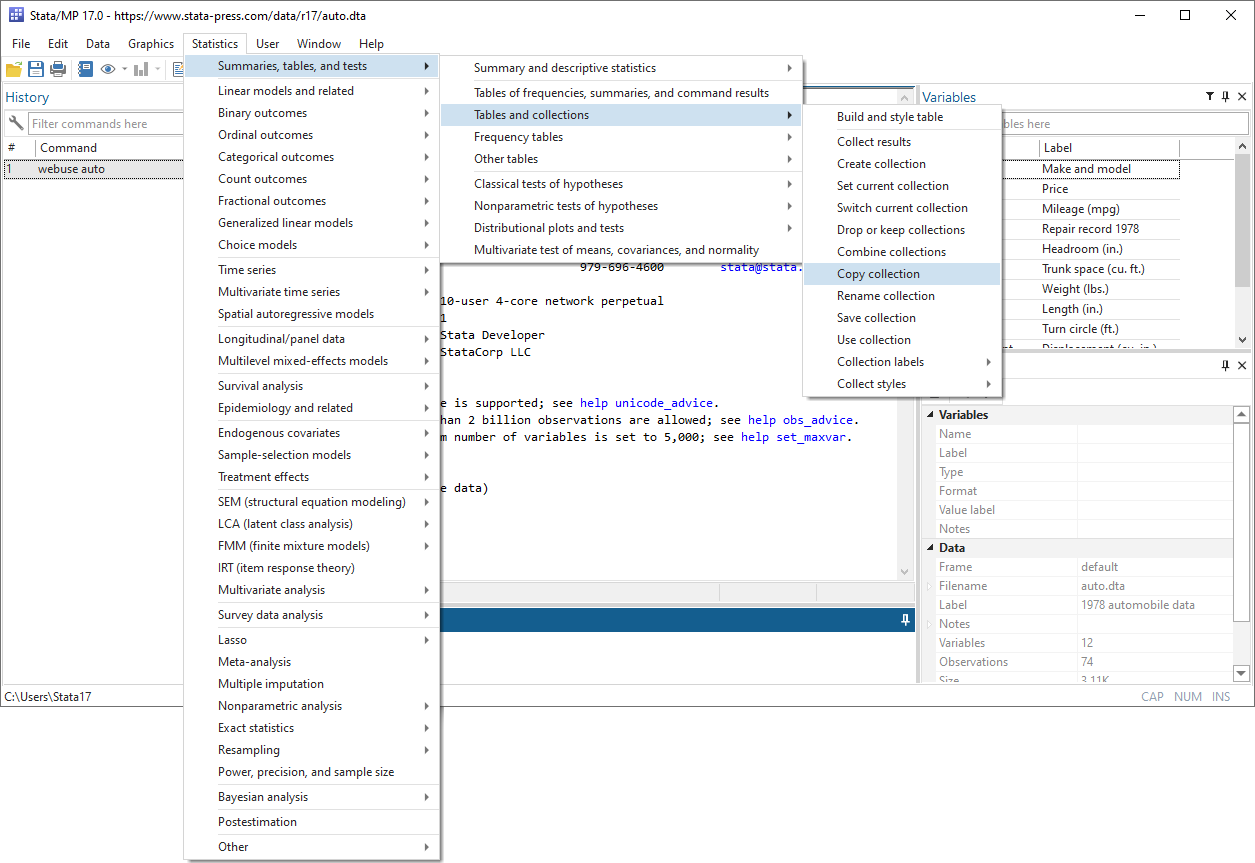Launch the Do-file Editor icon

click(x=179, y=68)
